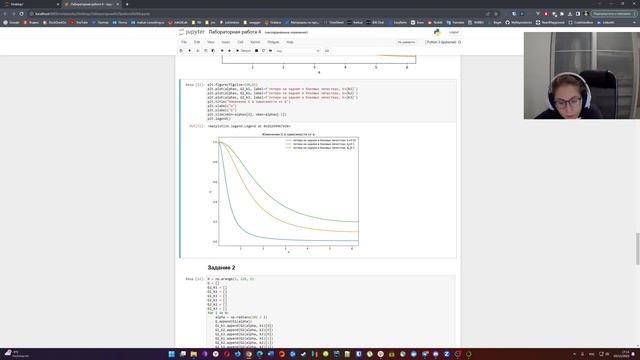Click the plot legend box
The image size is (640, 360).
(x=321, y=144)
